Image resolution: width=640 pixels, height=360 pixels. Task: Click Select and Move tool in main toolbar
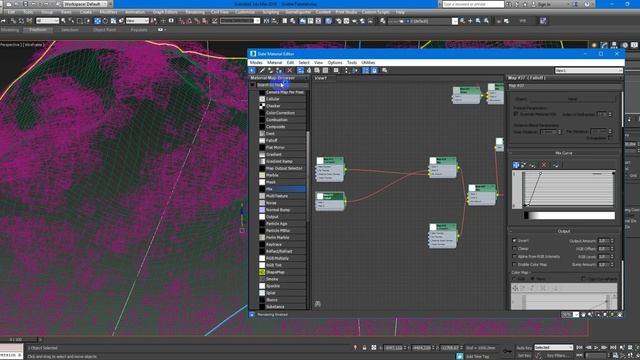point(97,21)
